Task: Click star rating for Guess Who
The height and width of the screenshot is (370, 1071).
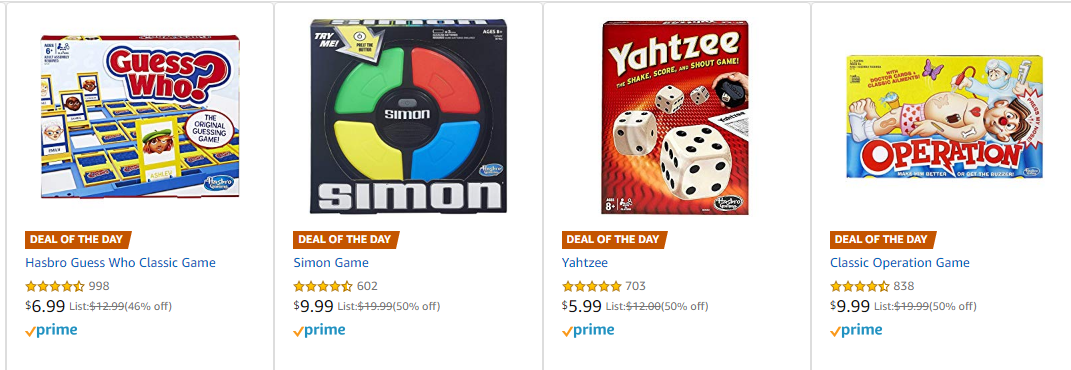Action: [55, 286]
